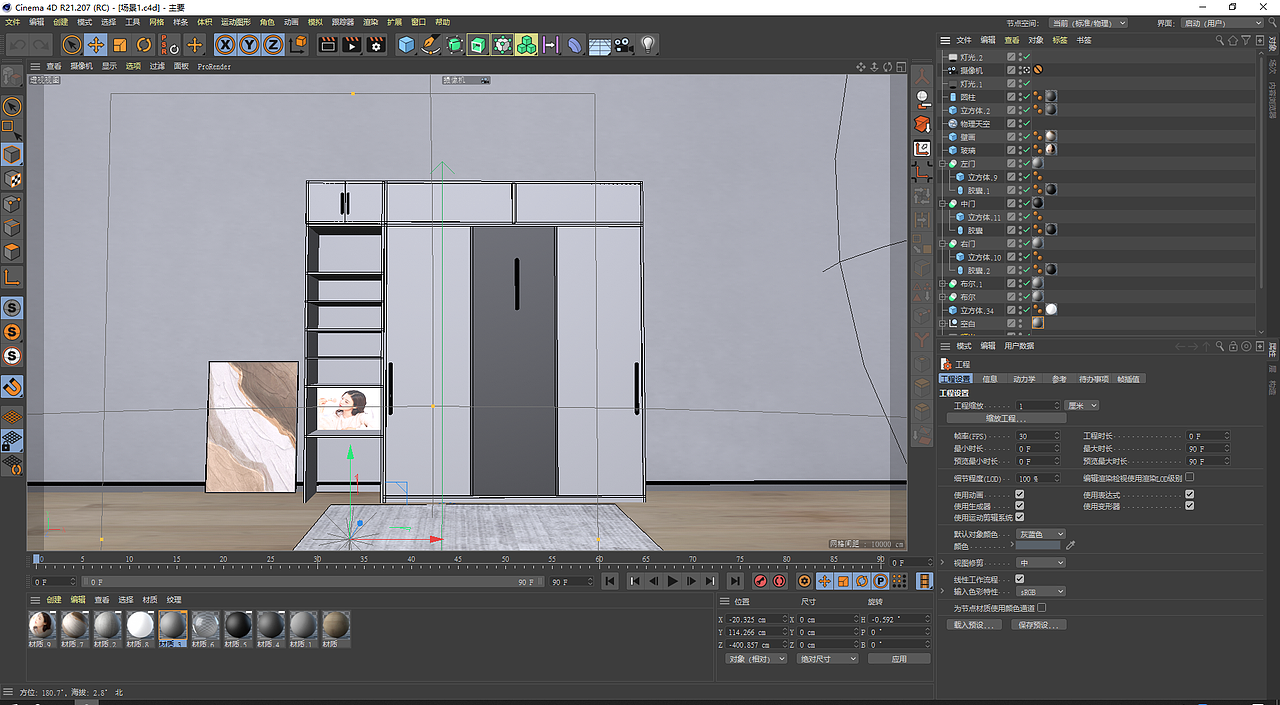
Task: Select the Move tool in the toolbar
Action: tap(95, 45)
